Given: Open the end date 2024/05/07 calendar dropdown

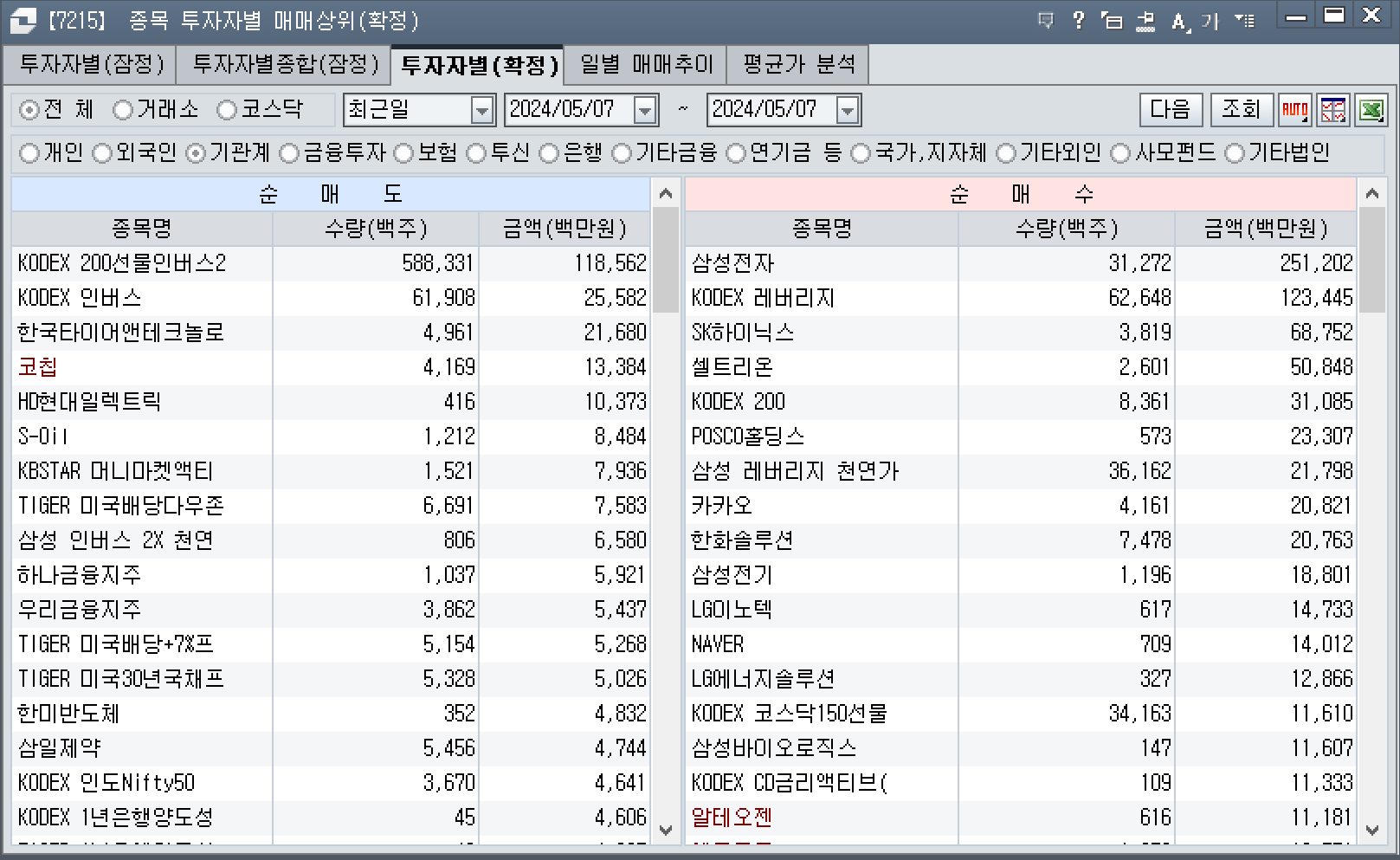Looking at the screenshot, I should (848, 110).
